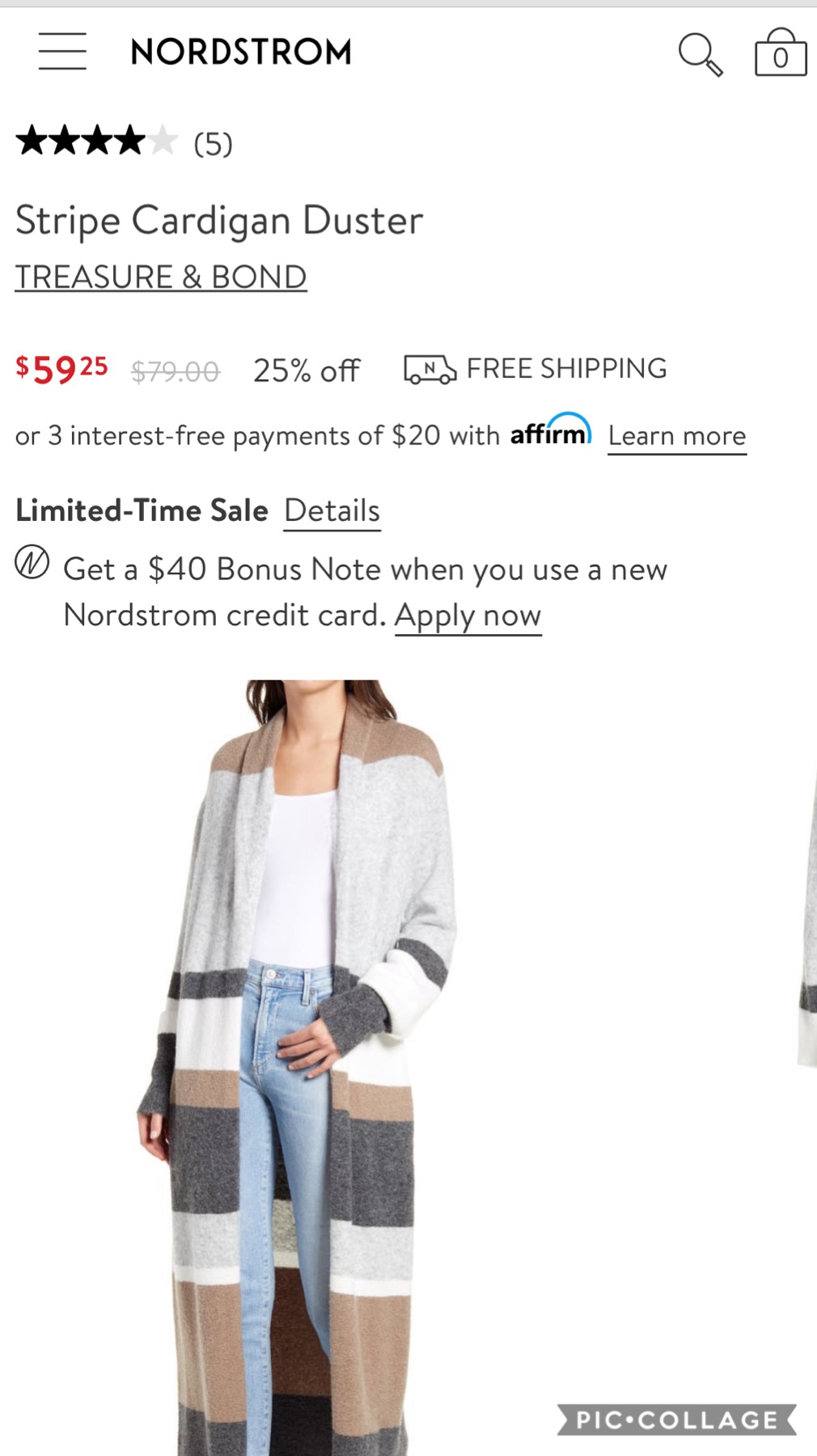The width and height of the screenshot is (817, 1456).
Task: Click the PicCollage watermark
Action: 676,1420
